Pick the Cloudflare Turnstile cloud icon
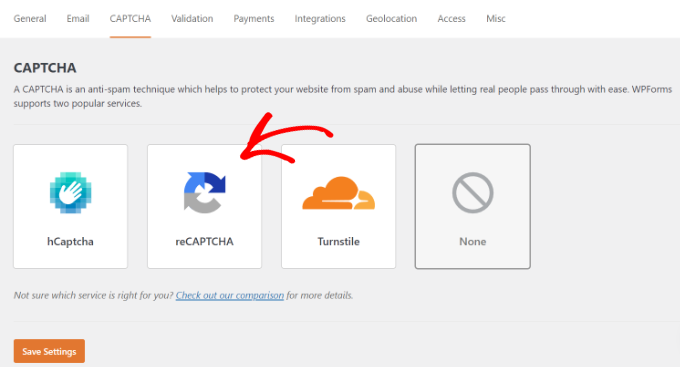 [x=339, y=193]
